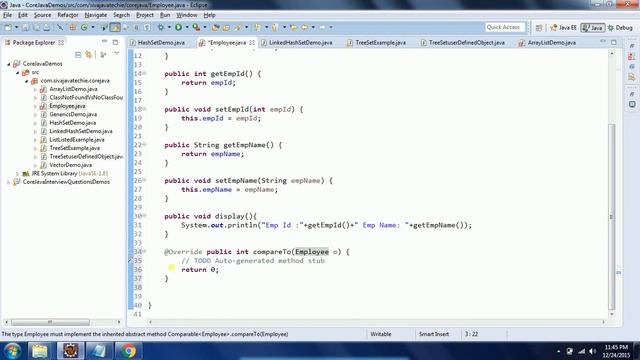
Task: Open the Project menu
Action: [145, 15]
